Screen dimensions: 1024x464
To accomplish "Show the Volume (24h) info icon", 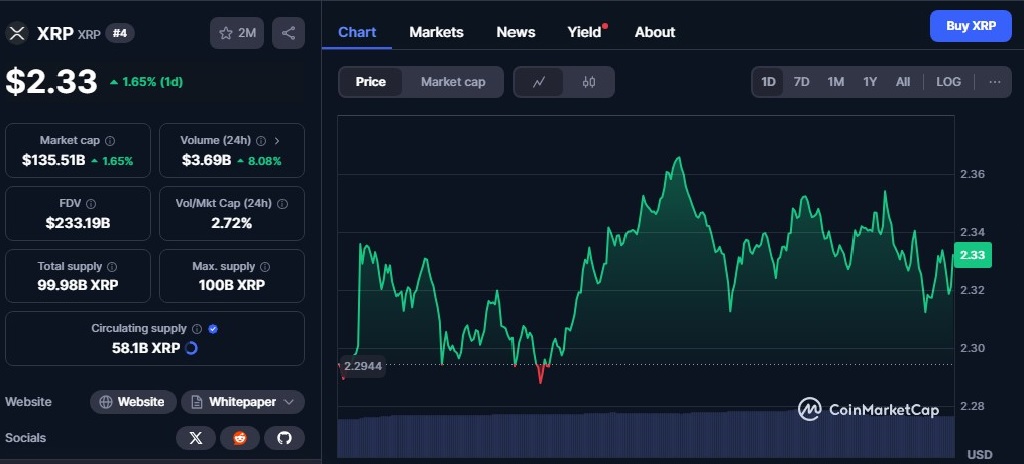I will 261,141.
